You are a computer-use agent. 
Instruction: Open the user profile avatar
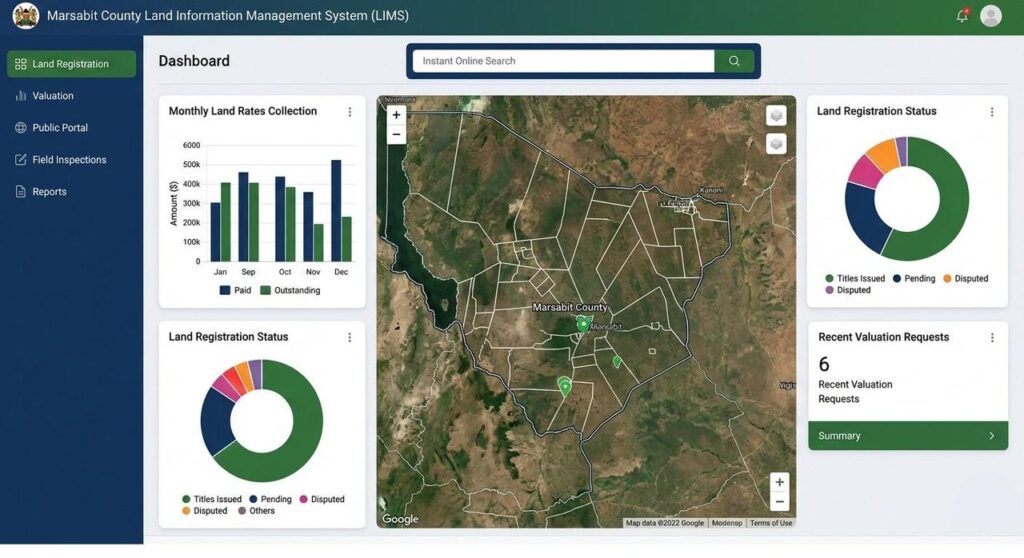[991, 16]
